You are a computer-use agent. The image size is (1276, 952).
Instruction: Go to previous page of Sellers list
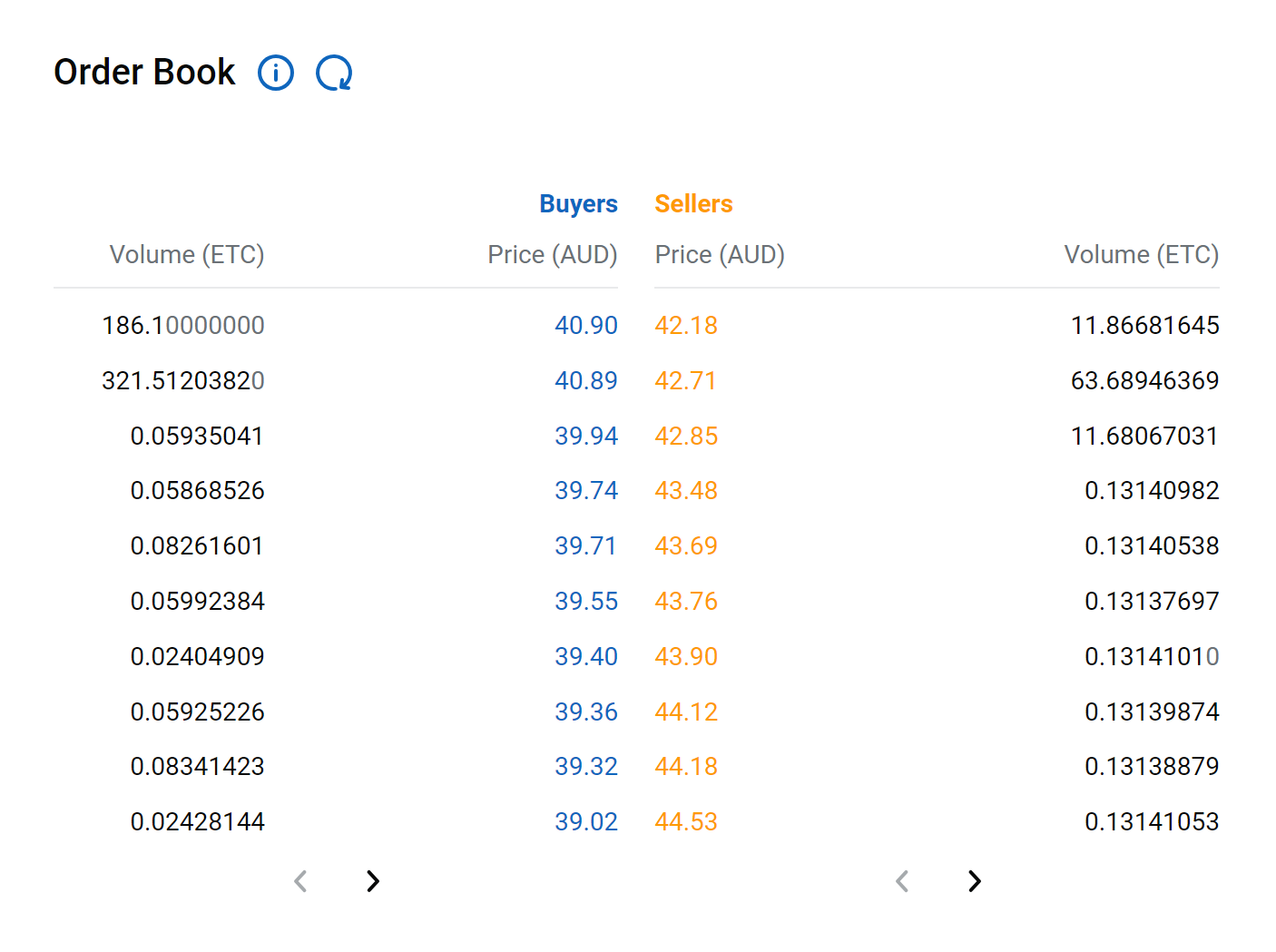click(x=902, y=880)
